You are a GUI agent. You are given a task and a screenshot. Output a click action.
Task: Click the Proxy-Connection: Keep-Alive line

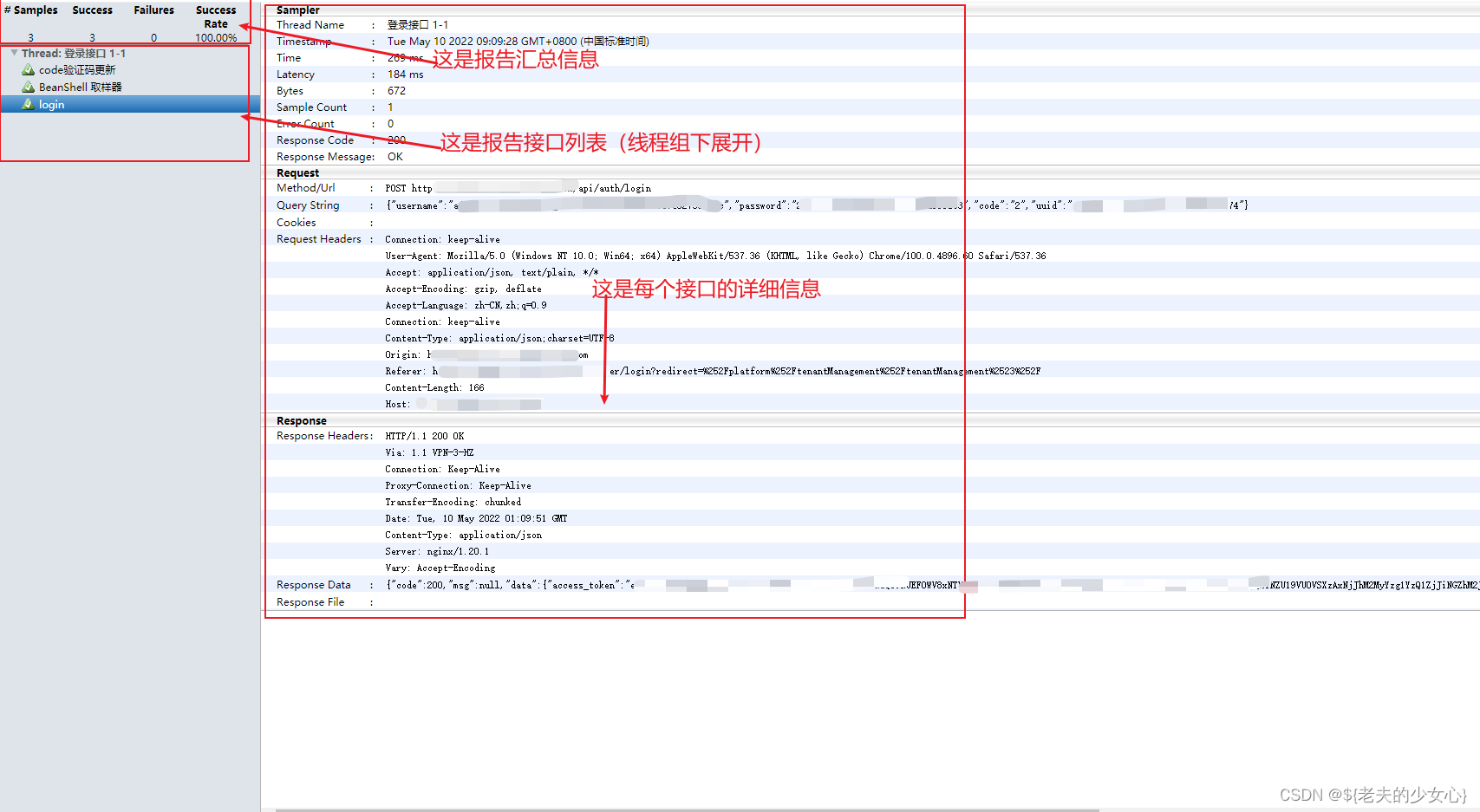pos(459,486)
